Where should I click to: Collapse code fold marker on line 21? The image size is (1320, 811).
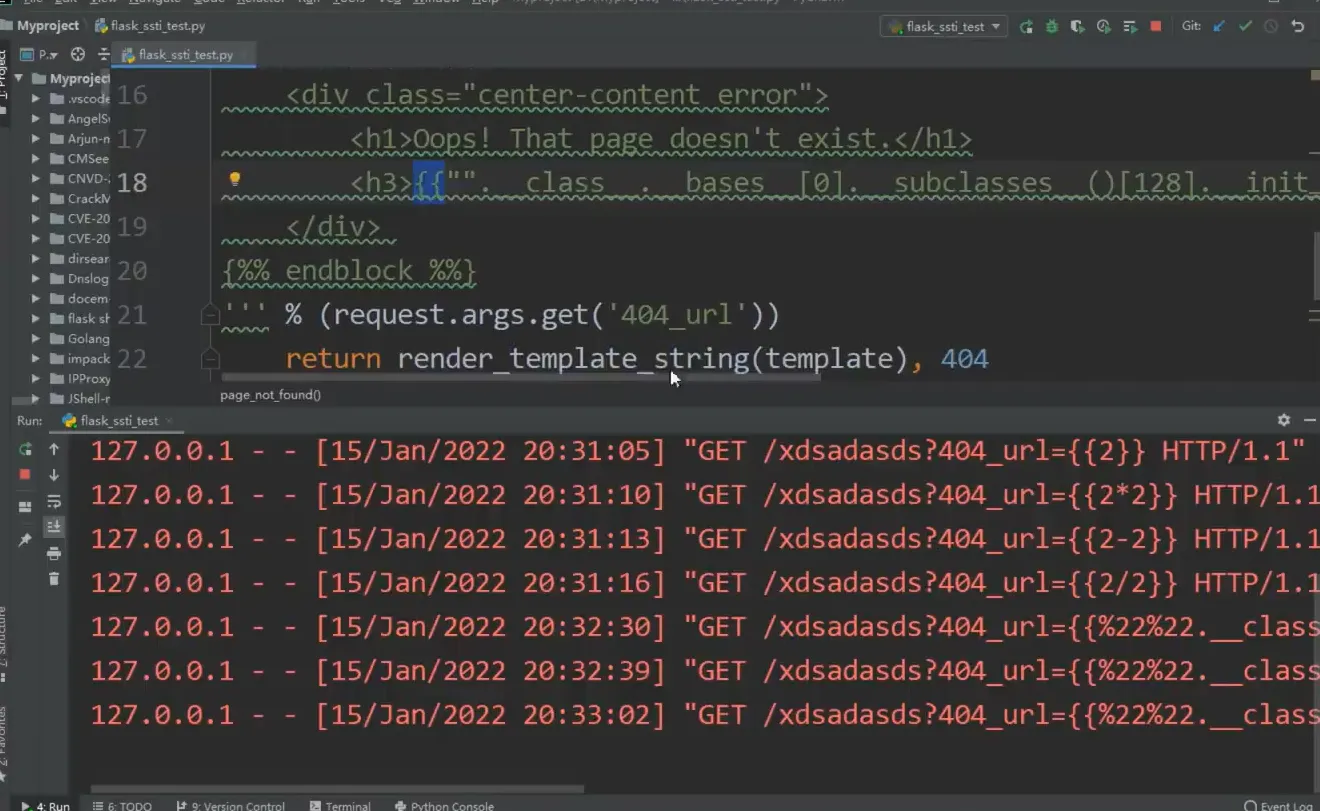point(210,315)
